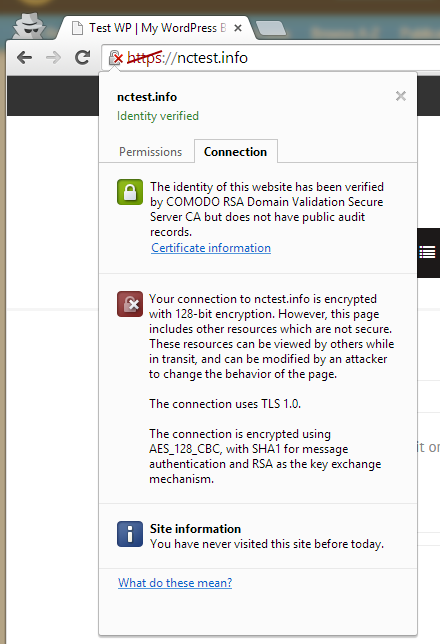This screenshot has height=644, width=440.
Task: Click the page document icon on tab
Action: [77, 28]
